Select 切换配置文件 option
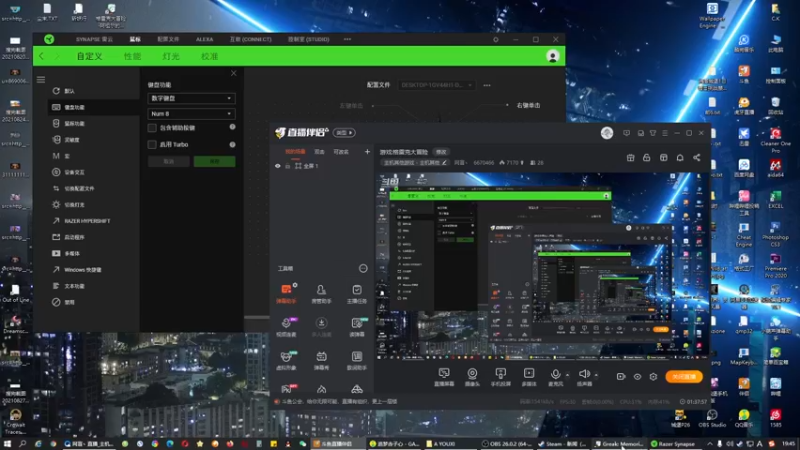 79,188
